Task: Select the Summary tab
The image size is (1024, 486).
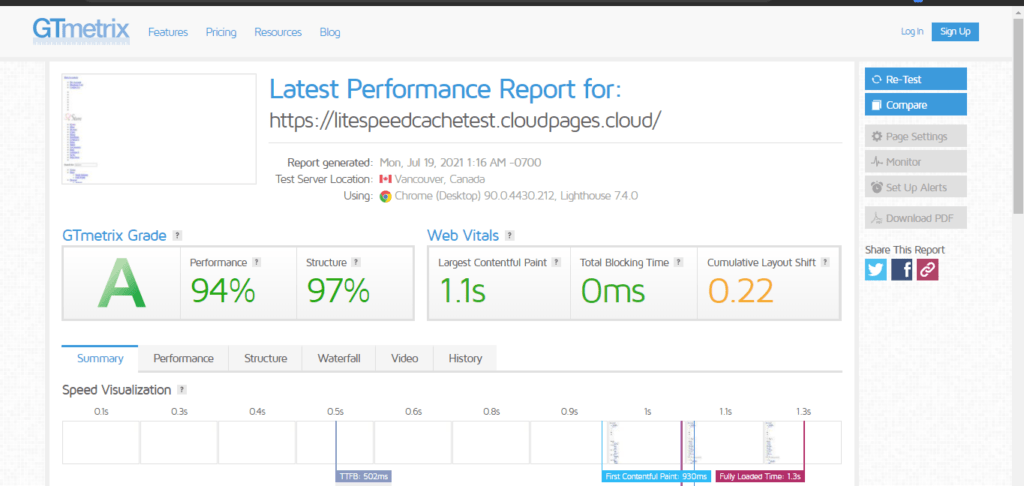Action: point(100,358)
